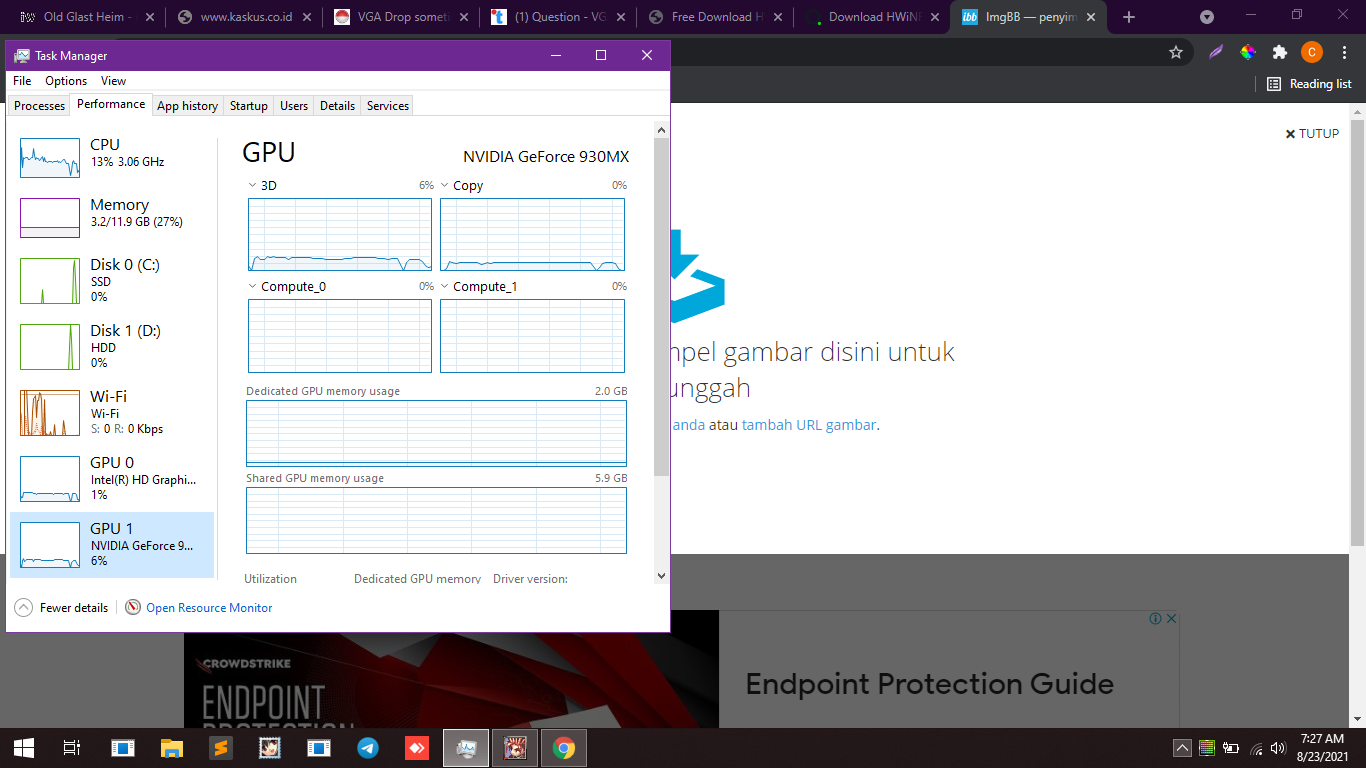The image size is (1366, 768).
Task: Open the Endpoint Protection Guide ad
Action: 930,684
